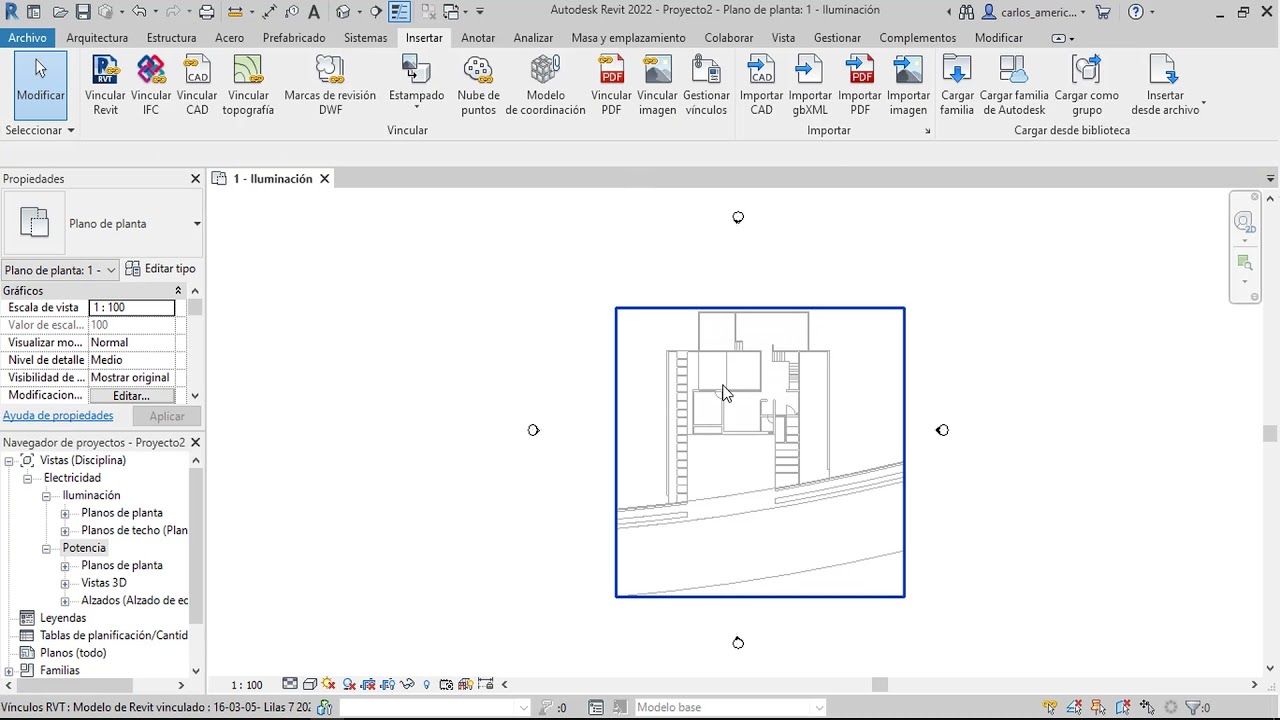Click the Importar gbXML icon

[809, 71]
